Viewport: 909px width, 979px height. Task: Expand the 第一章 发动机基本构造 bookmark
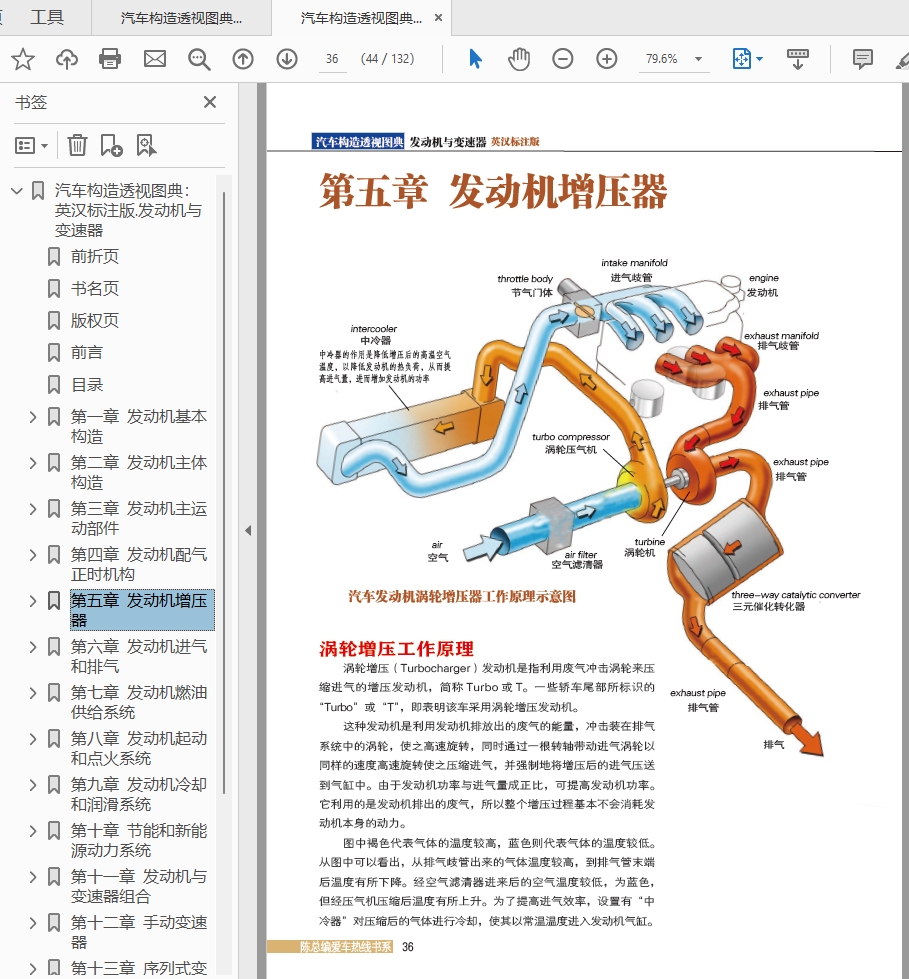pyautogui.click(x=32, y=417)
